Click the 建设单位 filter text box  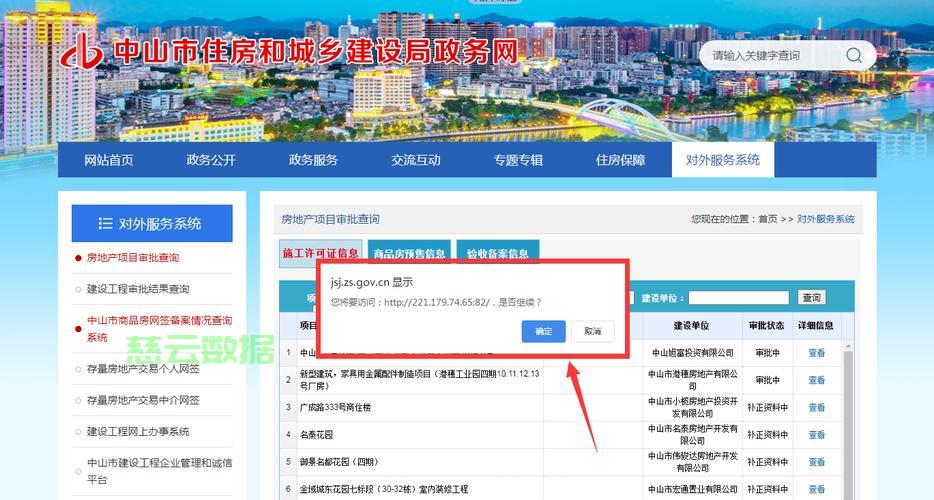[738, 298]
